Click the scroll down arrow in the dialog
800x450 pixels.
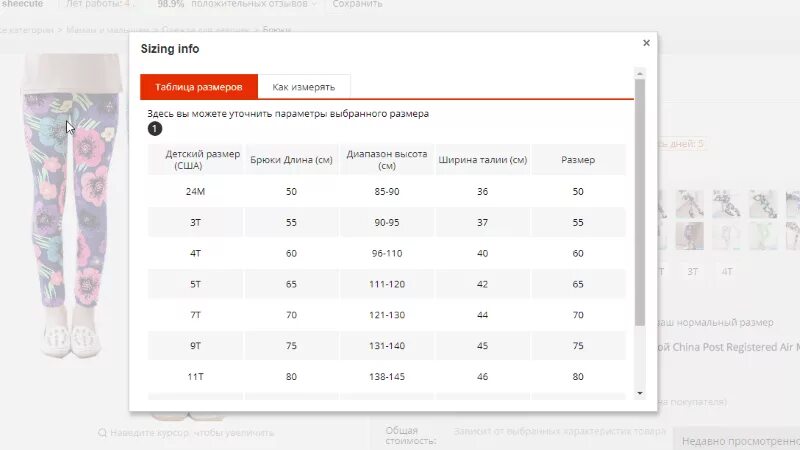point(640,393)
